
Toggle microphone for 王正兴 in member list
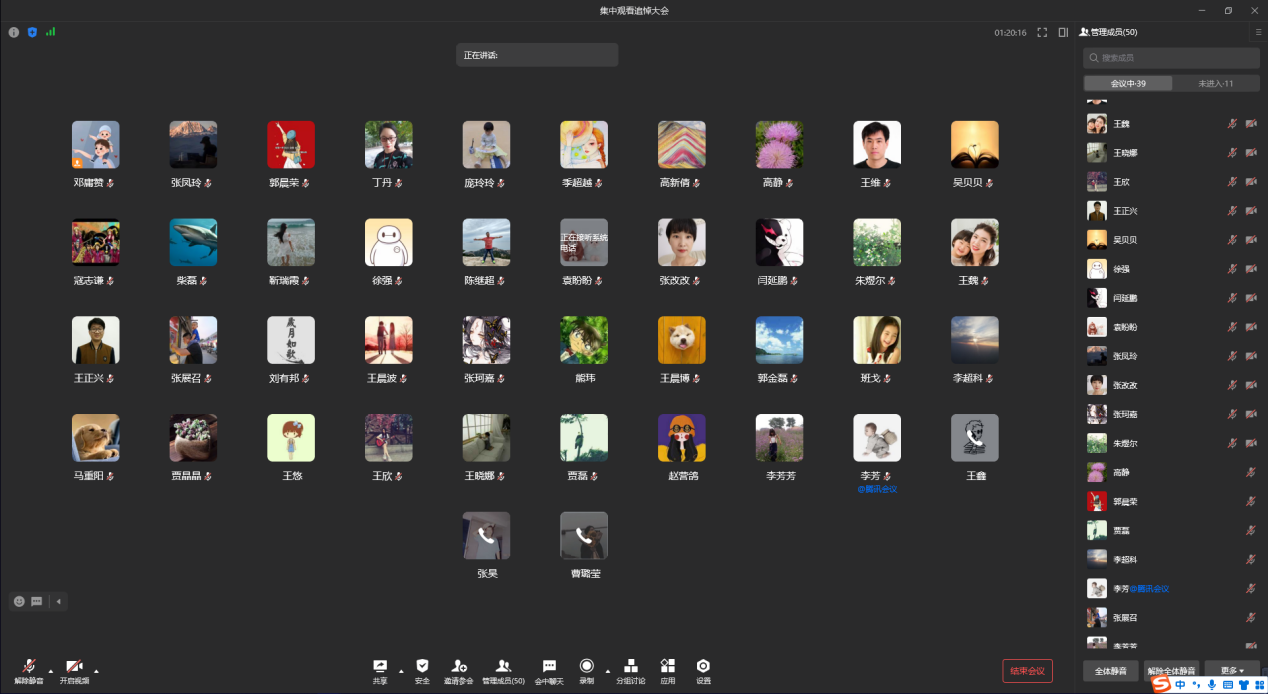(x=1233, y=211)
